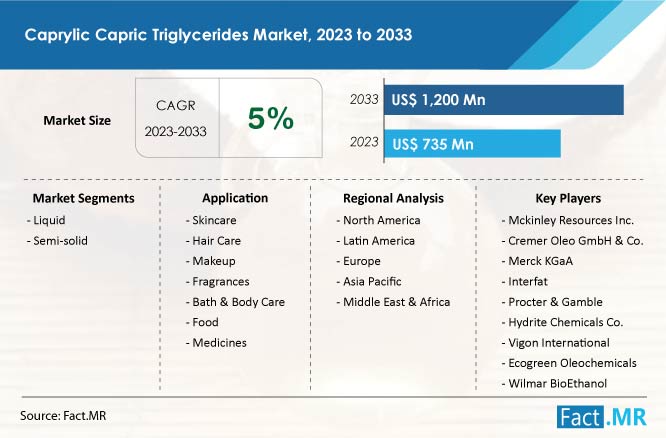Click the 'Market Segments' heading
The image size is (666, 438).
click(x=84, y=198)
